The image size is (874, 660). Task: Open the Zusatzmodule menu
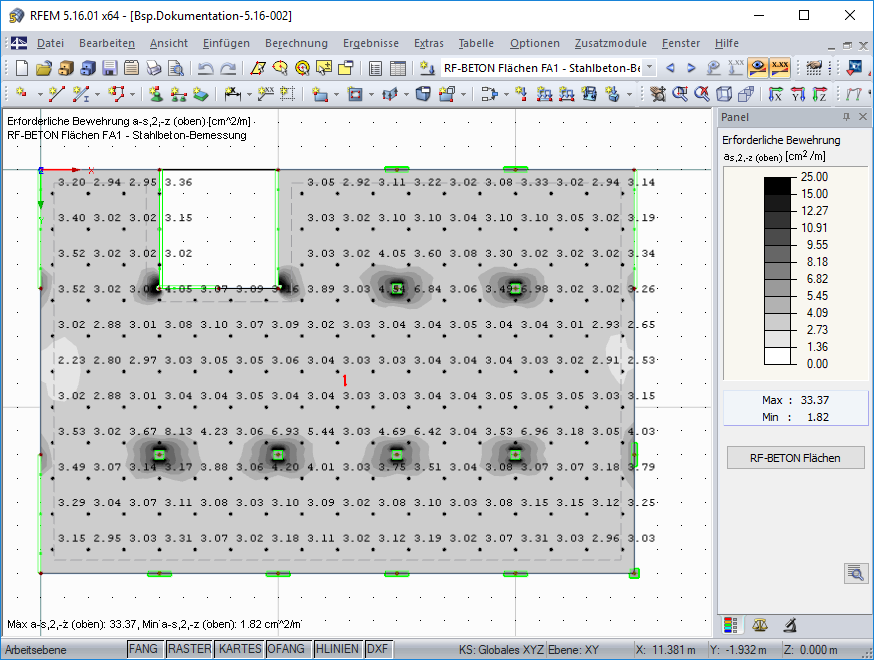(610, 43)
